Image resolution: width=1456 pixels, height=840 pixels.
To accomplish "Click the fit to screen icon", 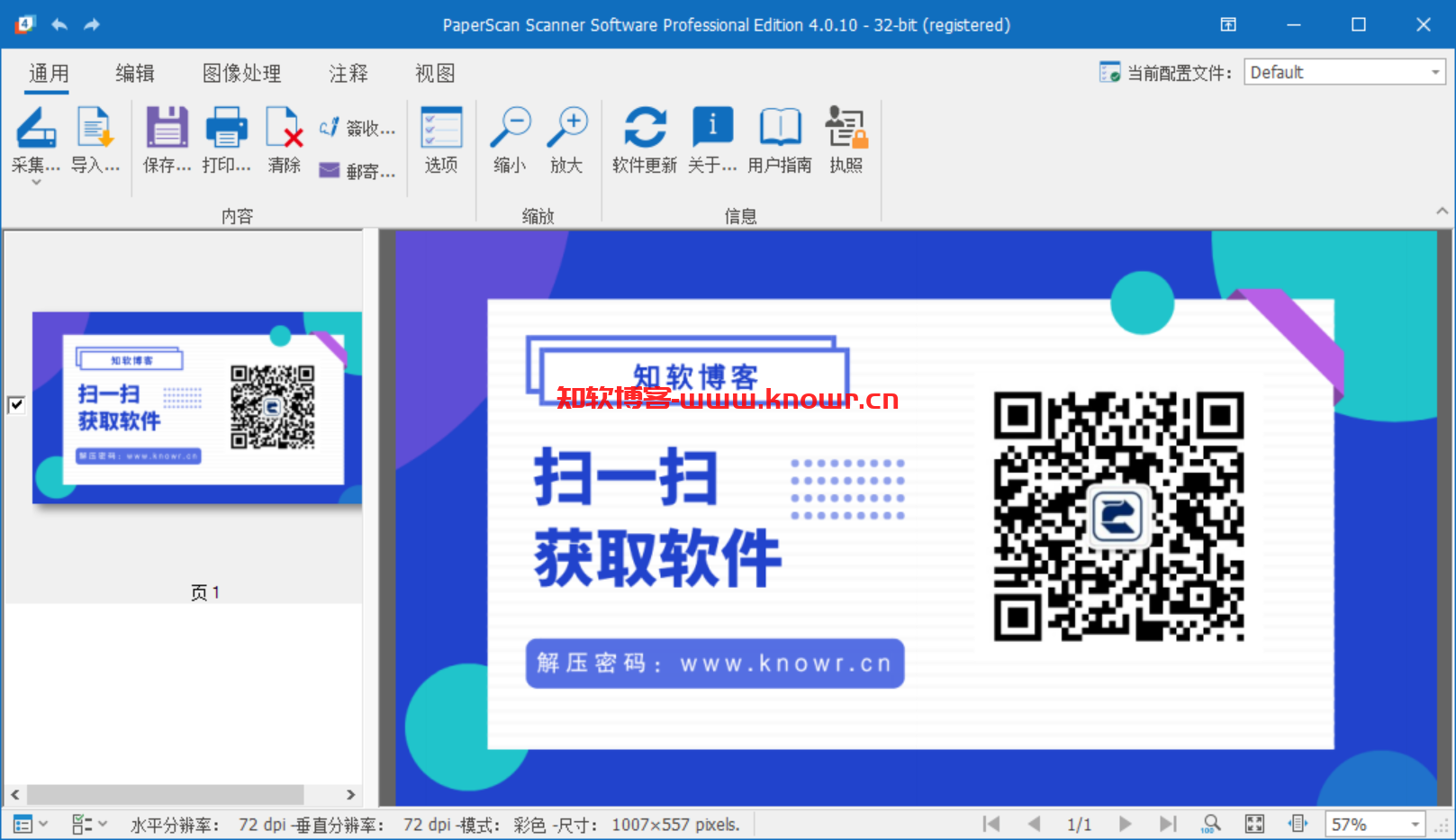I will (x=1254, y=824).
